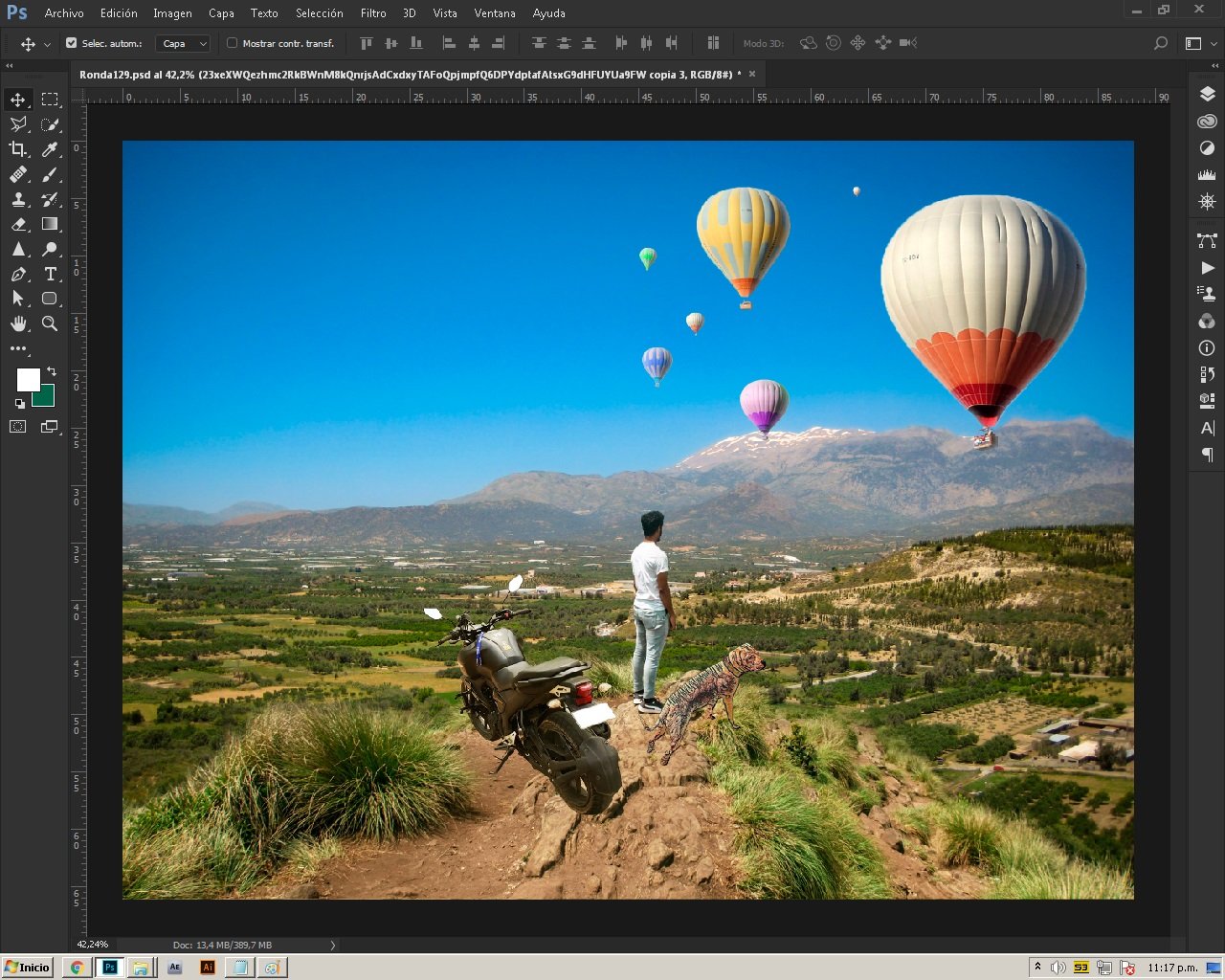Select the Quick Selection tool
Image resolution: width=1225 pixels, height=980 pixels.
50,124
